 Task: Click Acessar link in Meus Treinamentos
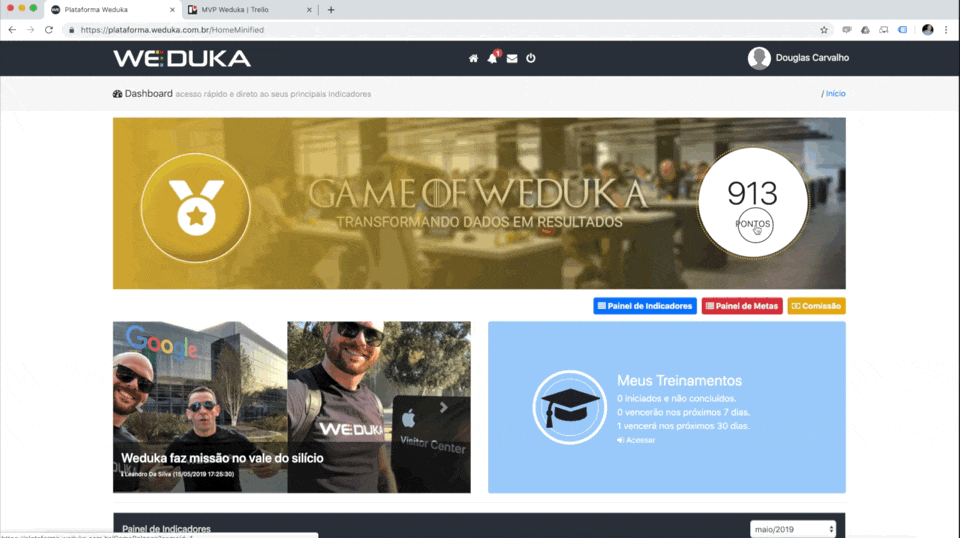(636, 440)
